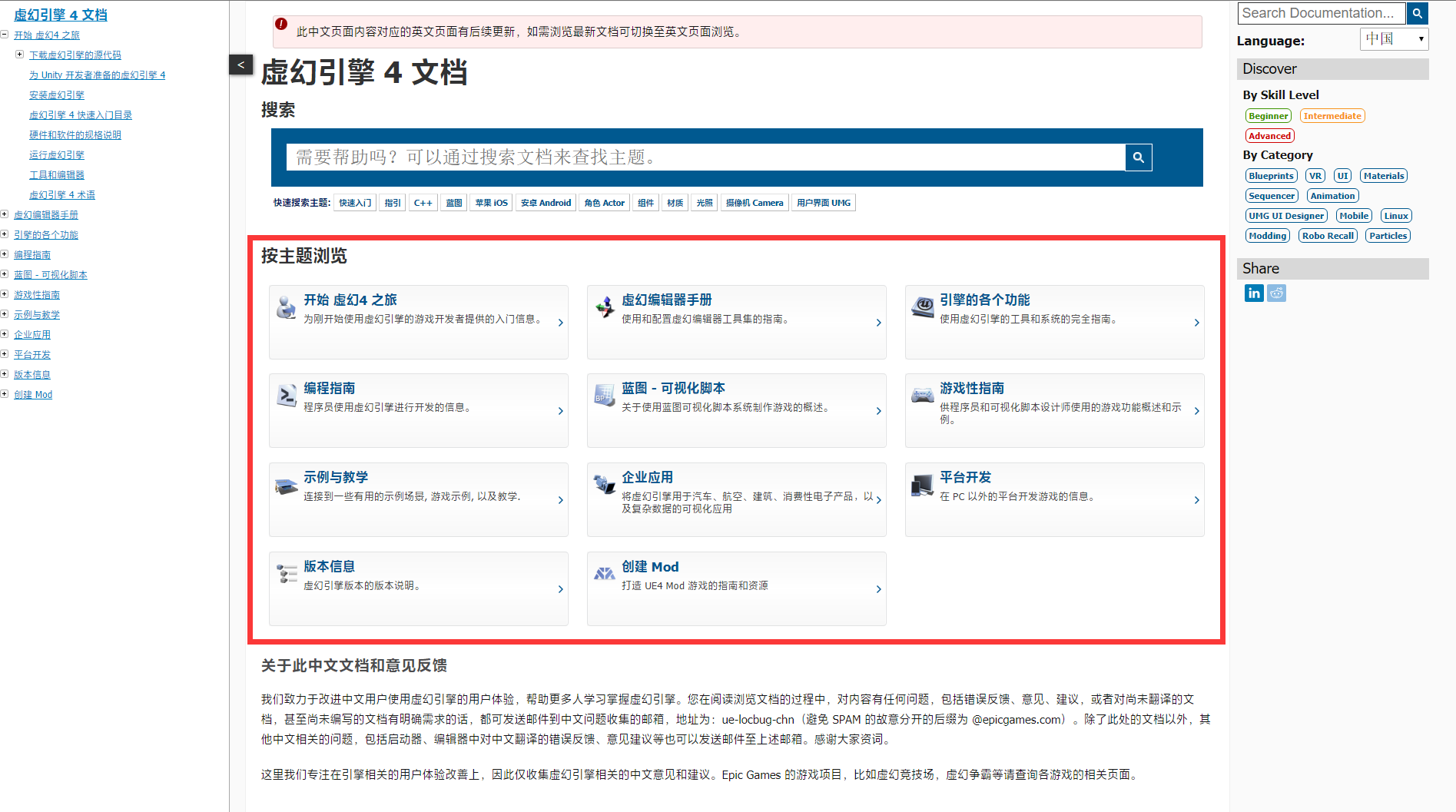Screen dimensions: 1456x812
Task: Open the 硬件和软件的规格说明 link
Action: 75,134
